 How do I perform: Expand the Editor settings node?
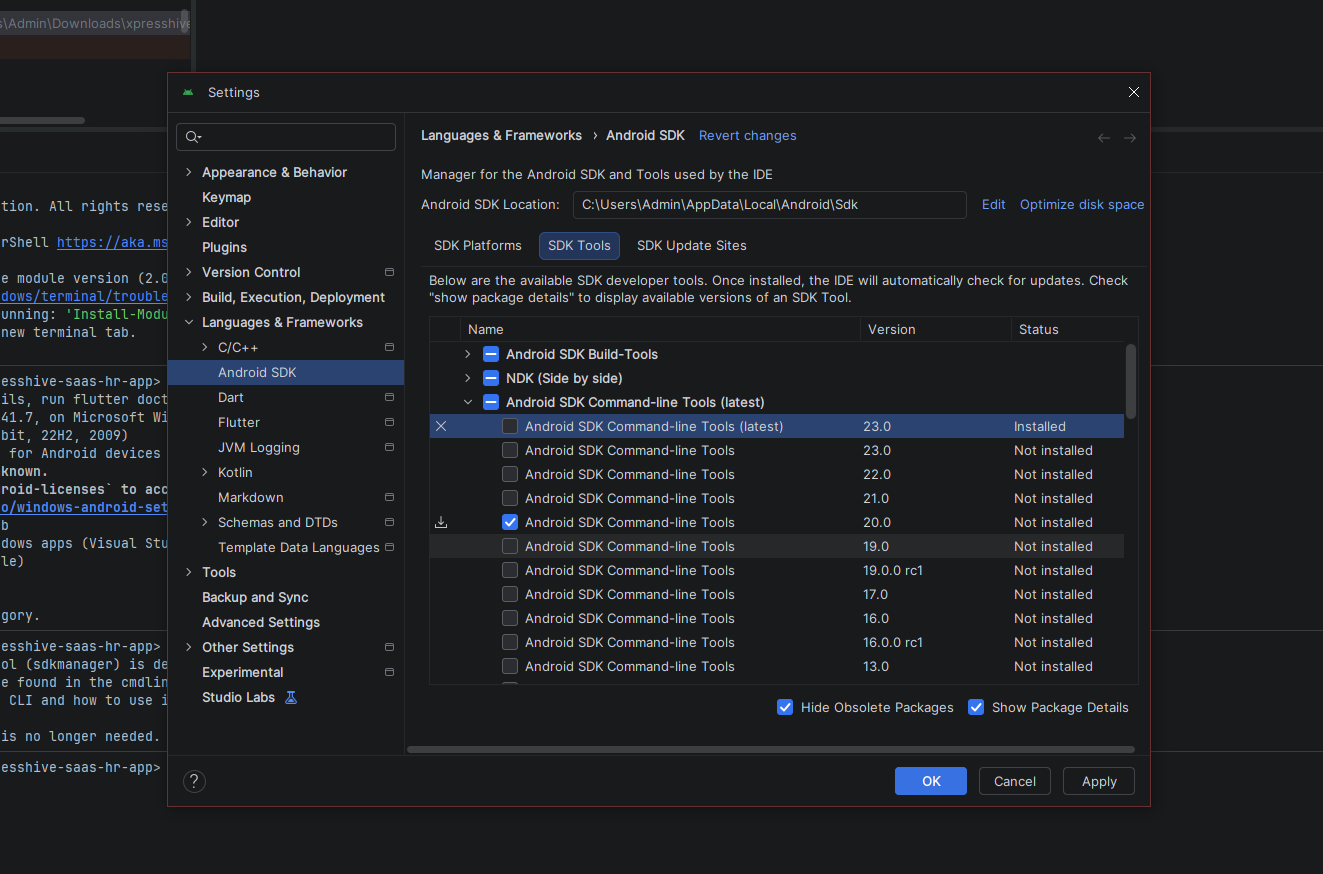189,222
